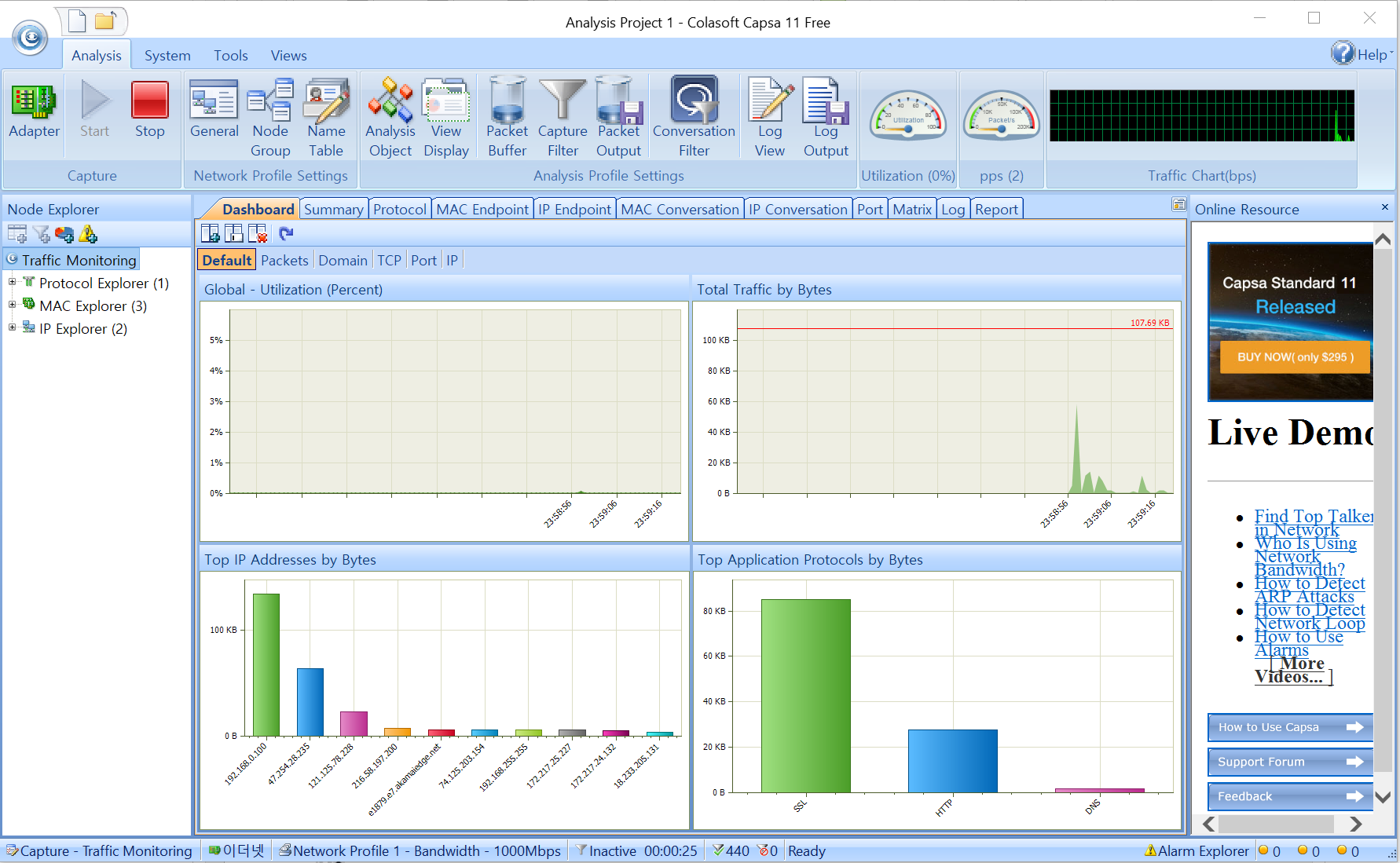Viewport: 1400px width, 863px height.
Task: Open the Adapter settings icon
Action: point(34,110)
